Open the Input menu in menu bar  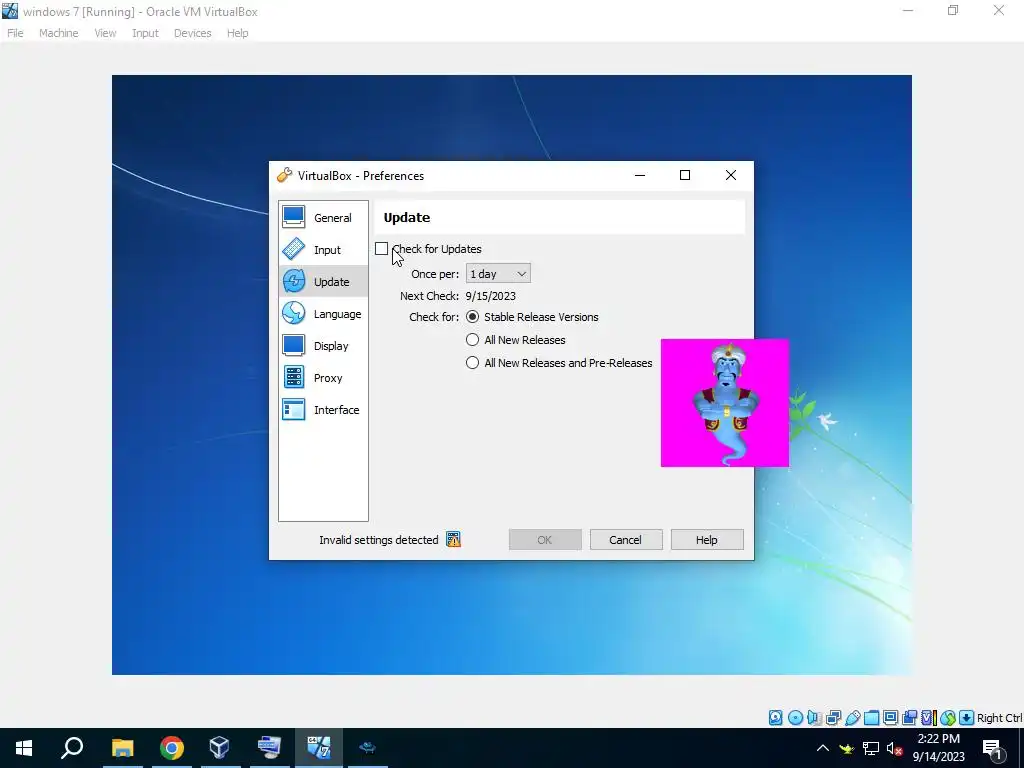pos(145,33)
